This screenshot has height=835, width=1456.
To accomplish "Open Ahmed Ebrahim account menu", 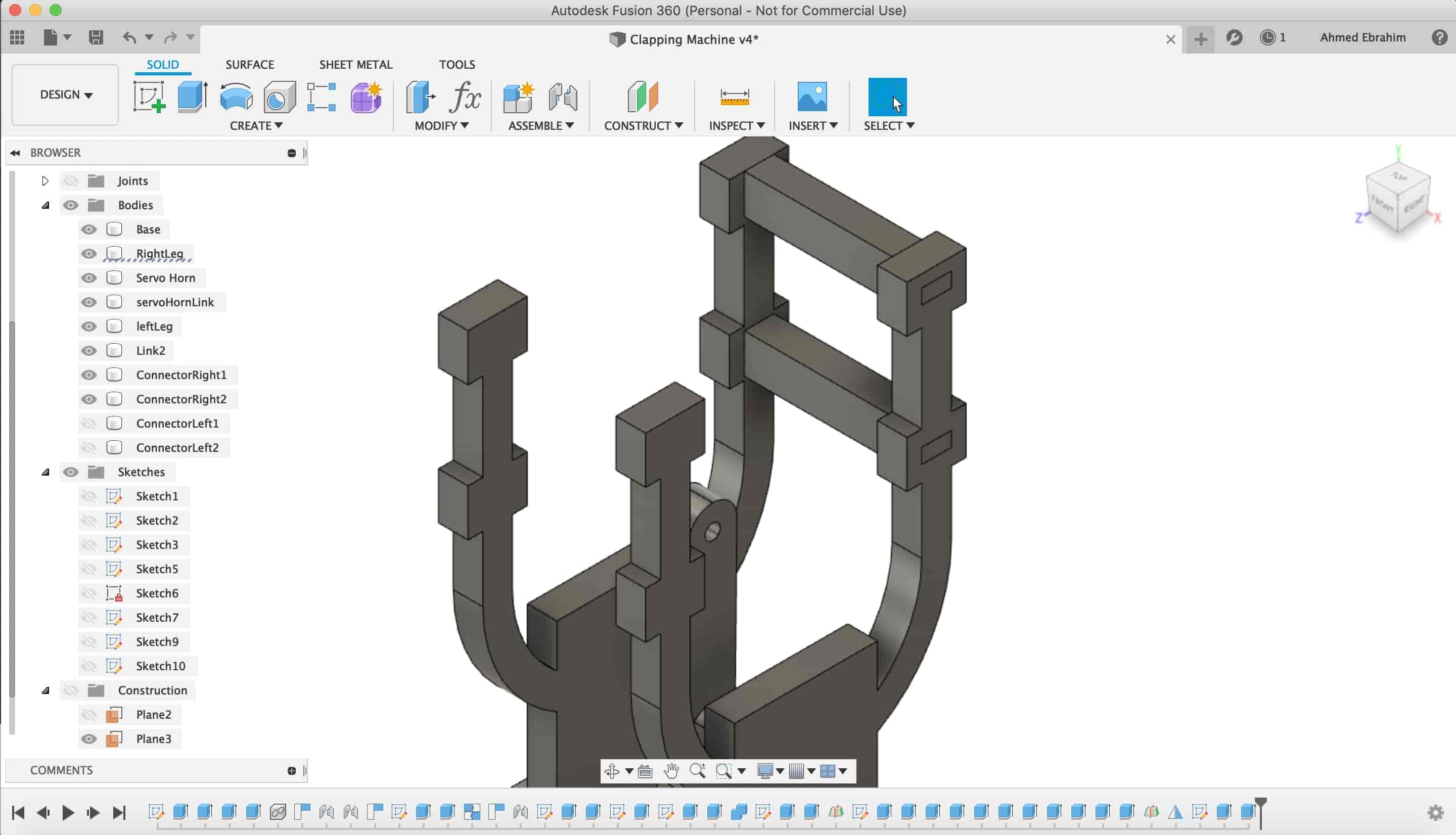I will [x=1362, y=38].
